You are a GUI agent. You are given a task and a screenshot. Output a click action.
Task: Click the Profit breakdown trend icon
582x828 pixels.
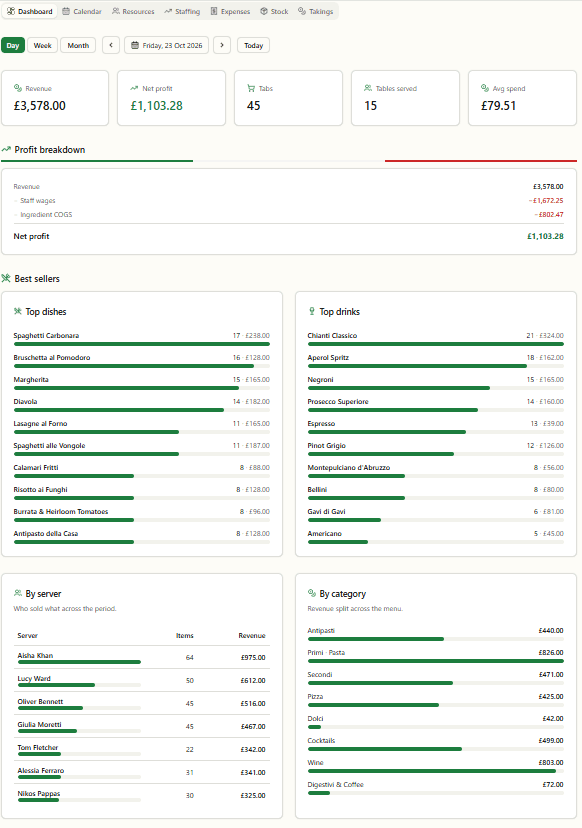6,149
